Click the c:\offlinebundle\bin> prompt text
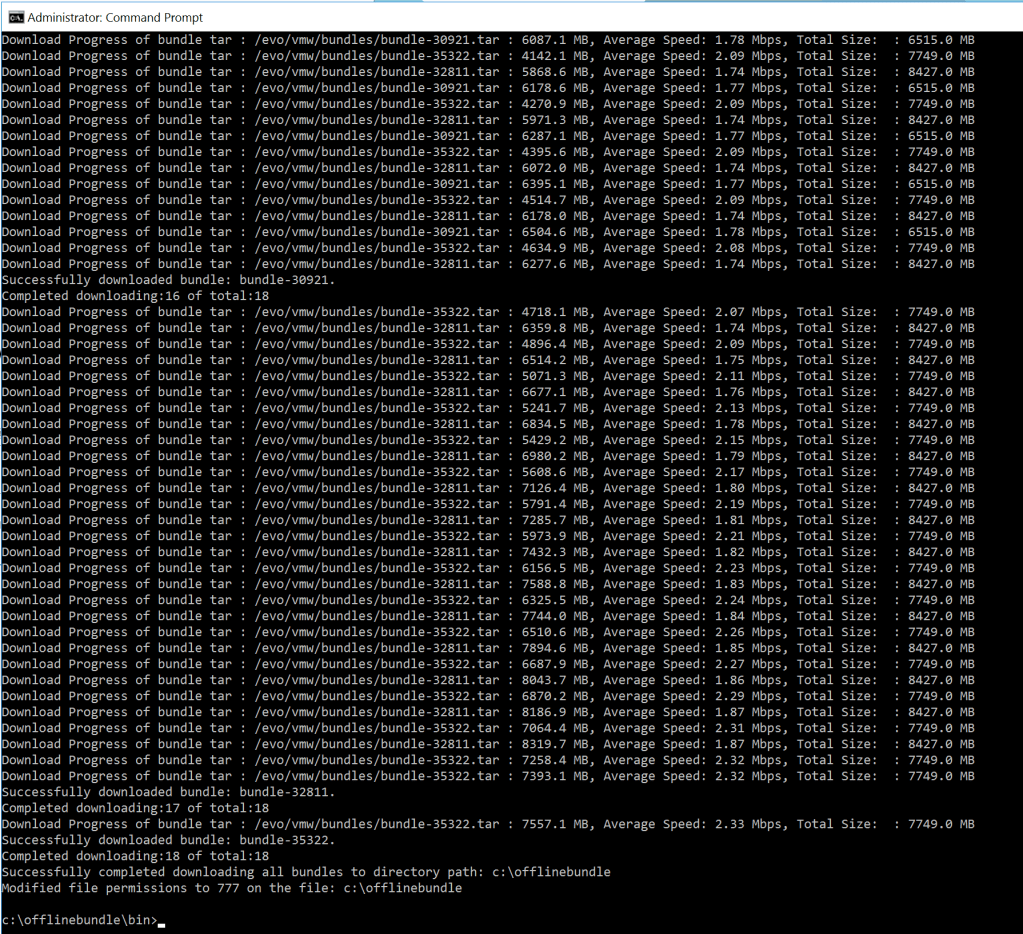The image size is (1023, 934). coord(79,920)
